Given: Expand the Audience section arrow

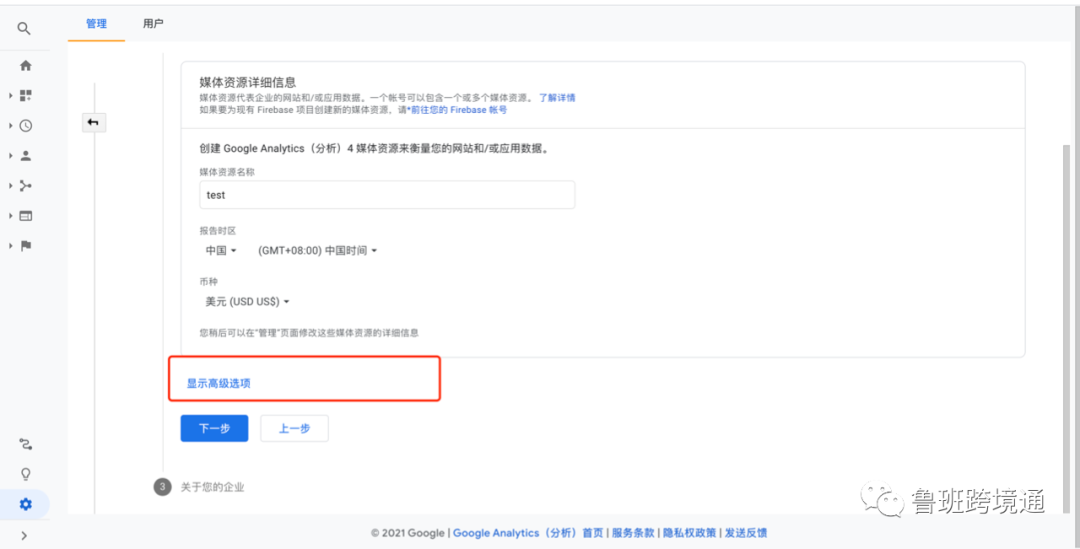Looking at the screenshot, I should (11, 156).
